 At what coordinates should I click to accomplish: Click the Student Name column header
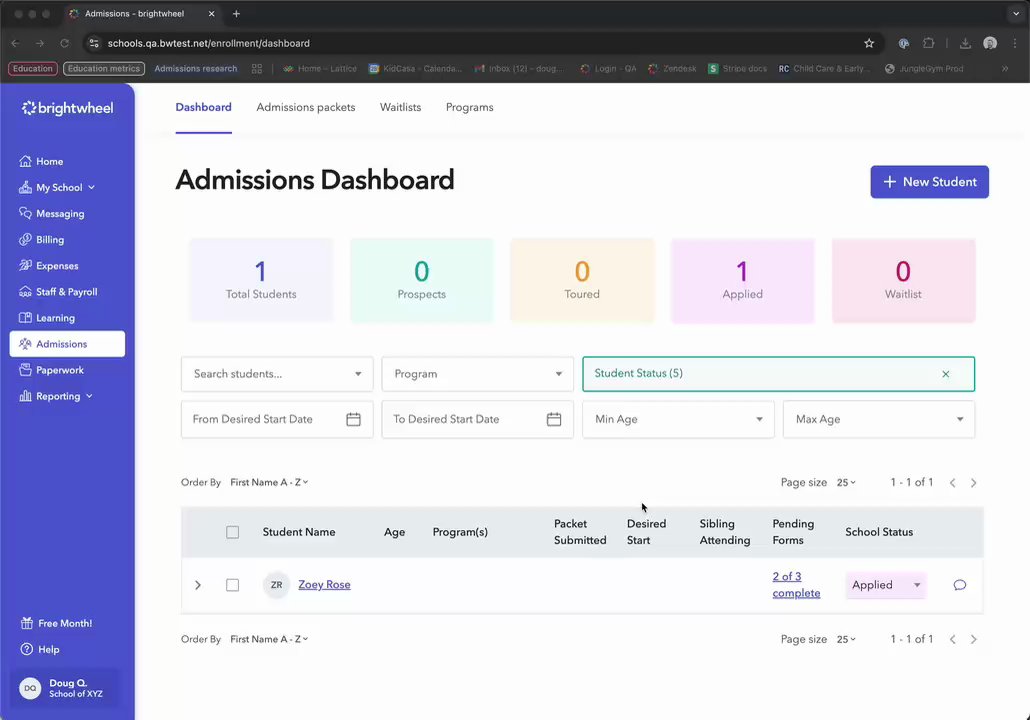(x=299, y=532)
